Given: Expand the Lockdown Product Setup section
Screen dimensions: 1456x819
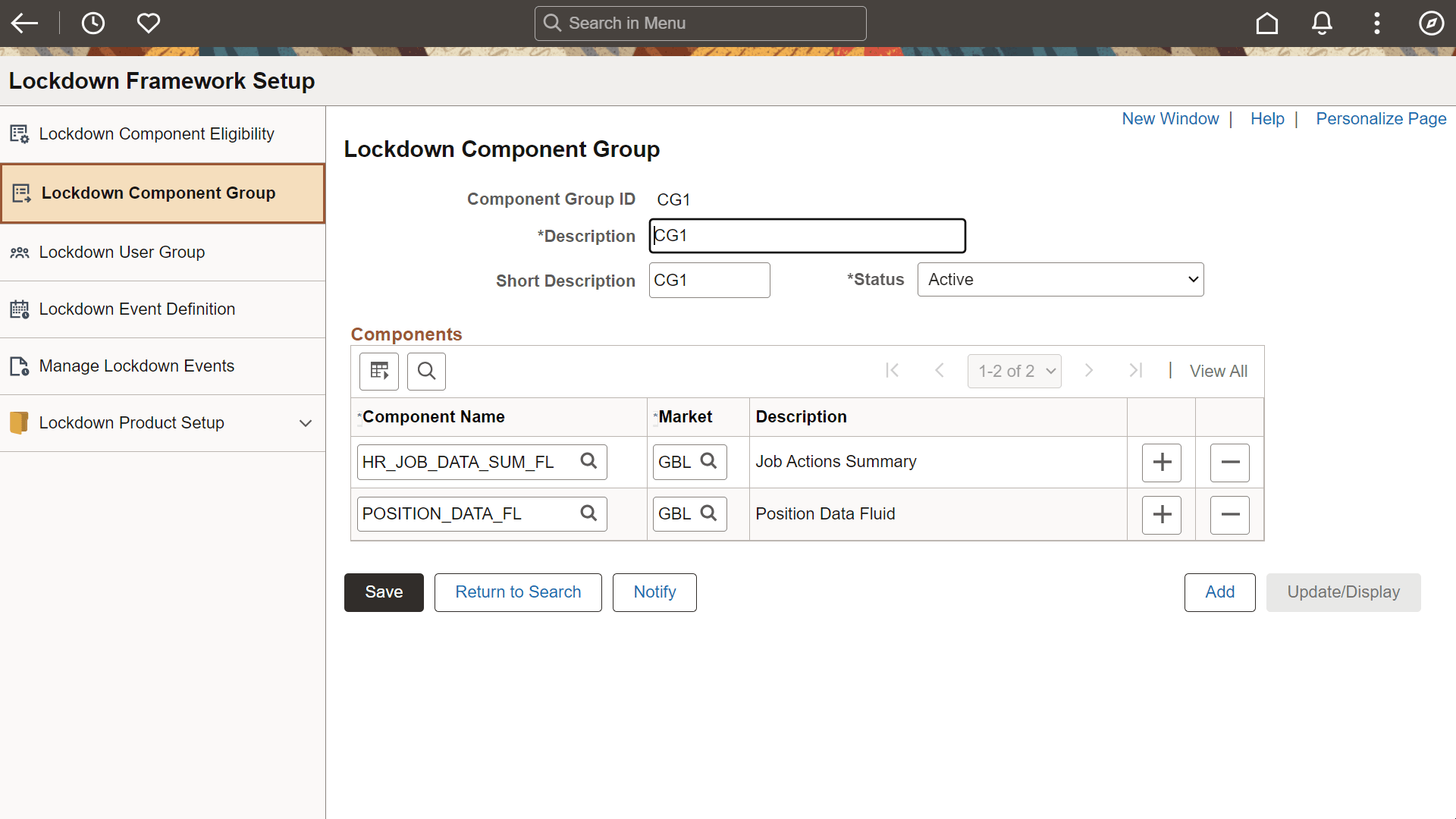Looking at the screenshot, I should [x=306, y=423].
